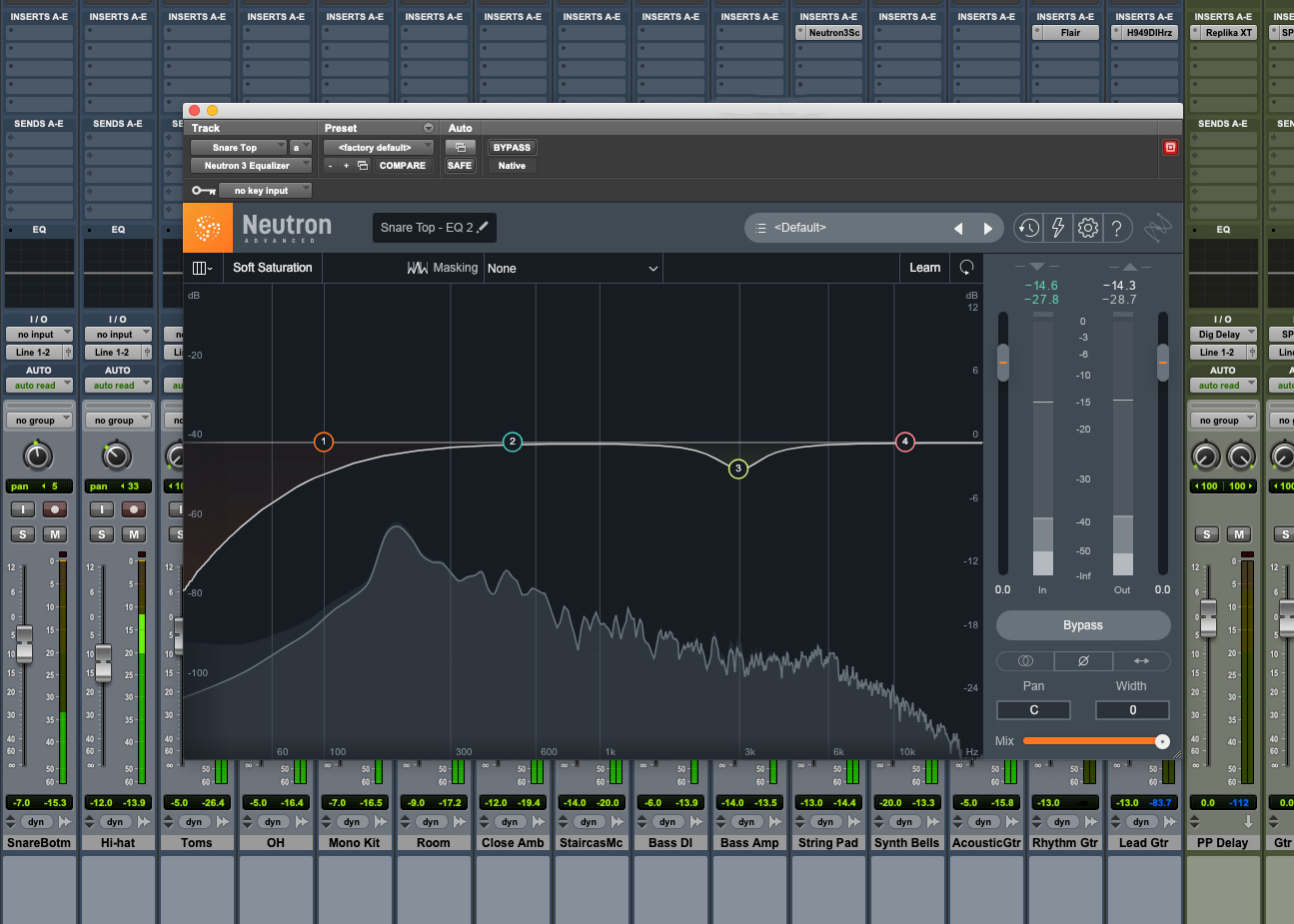The height and width of the screenshot is (924, 1294).
Task: Invert phase using the Ø icon
Action: point(1083,661)
